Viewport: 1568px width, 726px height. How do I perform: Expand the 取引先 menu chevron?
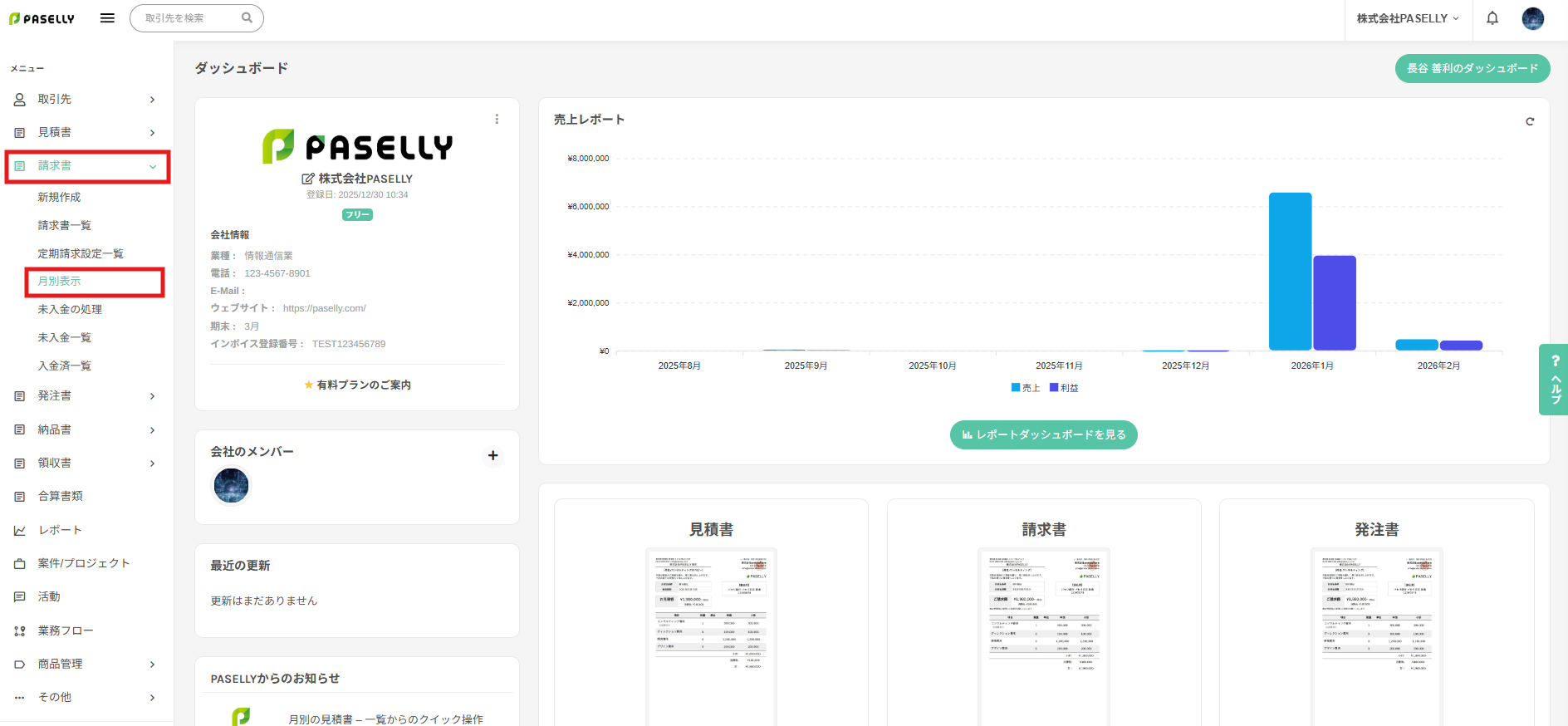pos(152,100)
